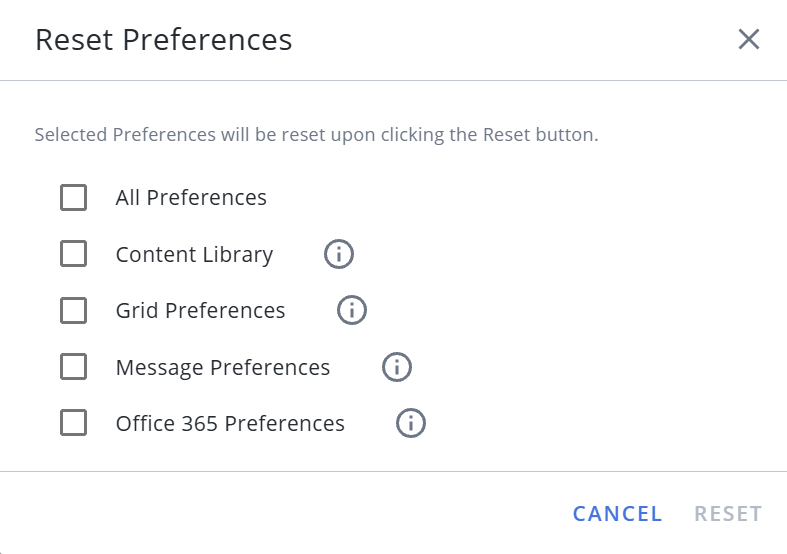Enable the All Preferences checkbox
The width and height of the screenshot is (787, 554).
[x=74, y=198]
